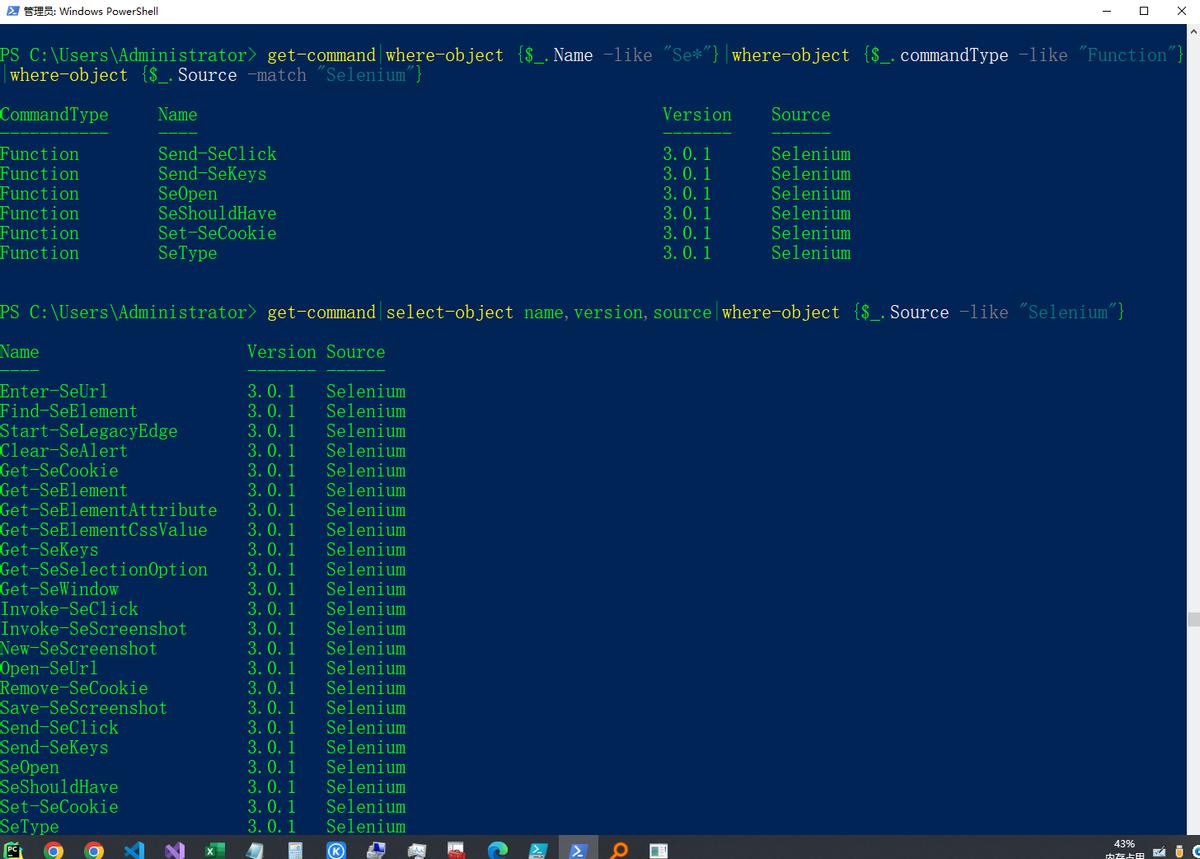Screen dimensions: 1200x859
Task: Click the Get-SeElementCssValue entry
Action: click(103, 530)
